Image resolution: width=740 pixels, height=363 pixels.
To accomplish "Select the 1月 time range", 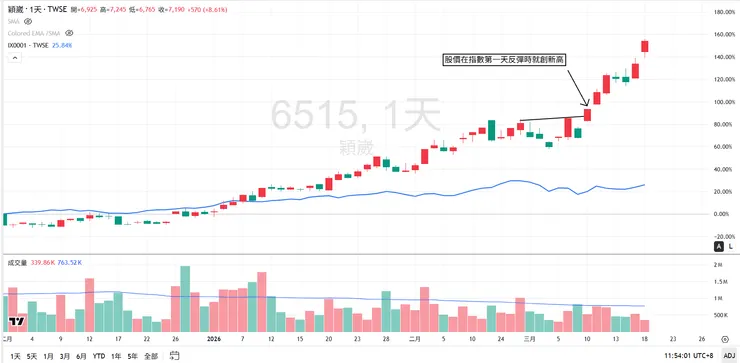I will point(48,355).
